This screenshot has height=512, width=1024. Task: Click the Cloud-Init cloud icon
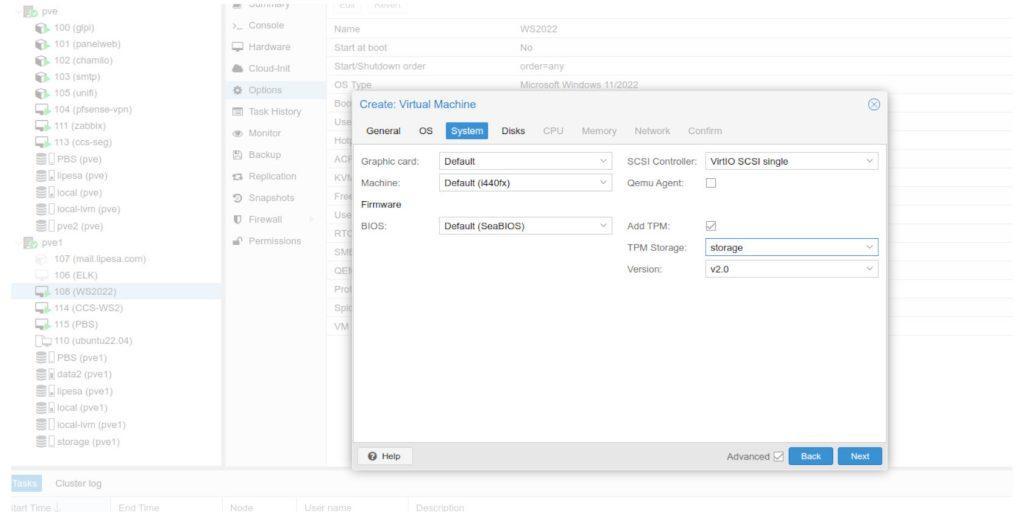click(238, 69)
